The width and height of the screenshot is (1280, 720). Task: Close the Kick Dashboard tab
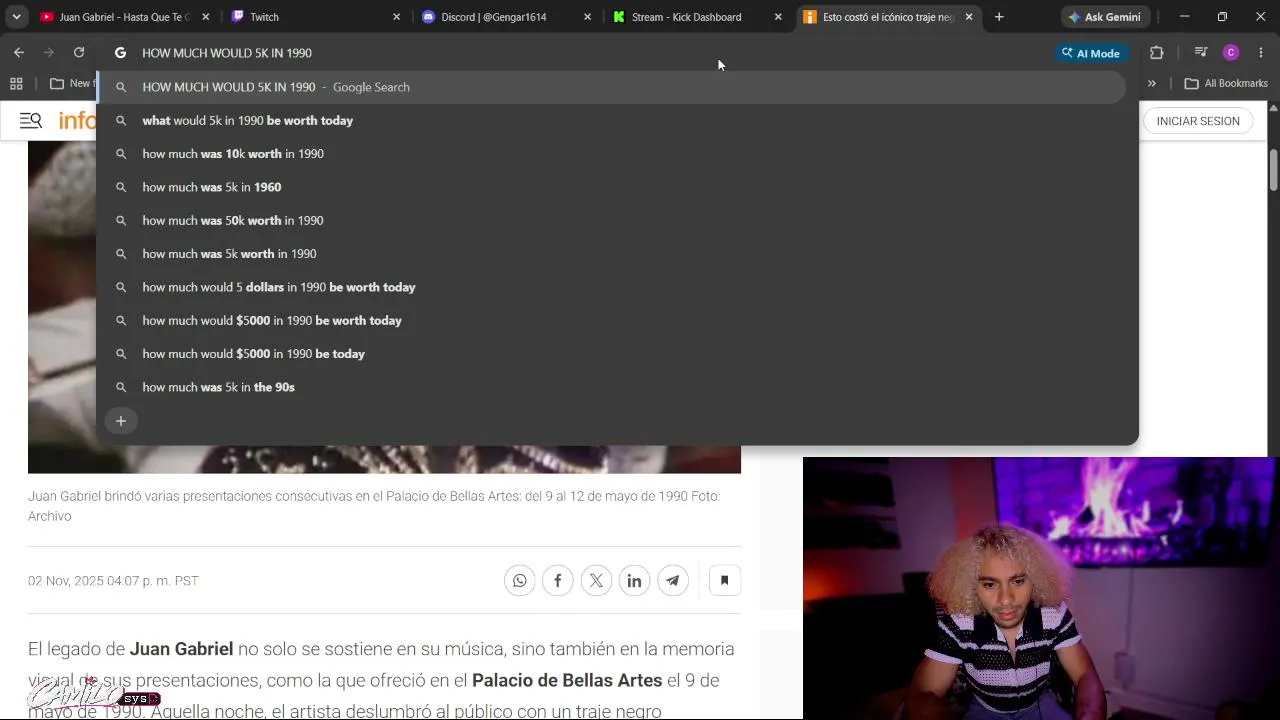pyautogui.click(x=778, y=17)
